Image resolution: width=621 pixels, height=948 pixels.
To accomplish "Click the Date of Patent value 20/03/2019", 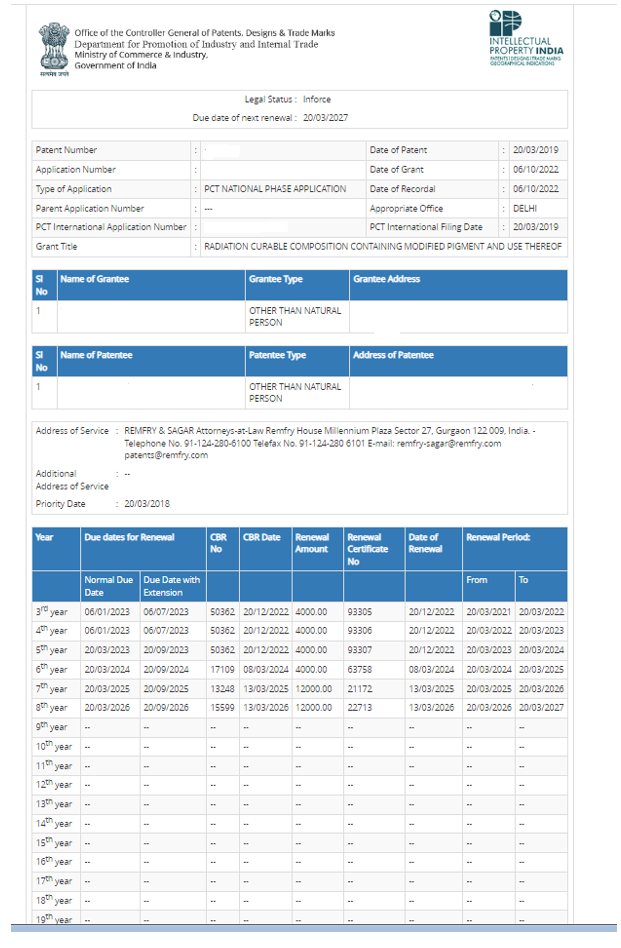I will [536, 150].
